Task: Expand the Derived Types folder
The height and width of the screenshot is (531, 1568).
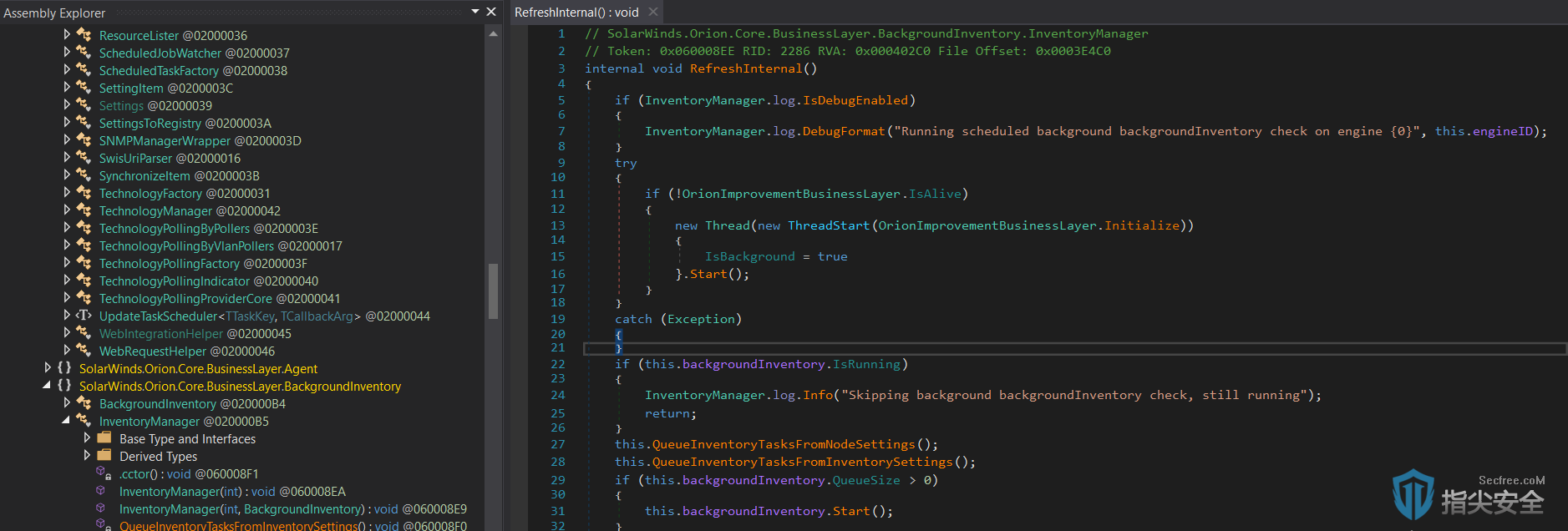Action: click(x=87, y=456)
